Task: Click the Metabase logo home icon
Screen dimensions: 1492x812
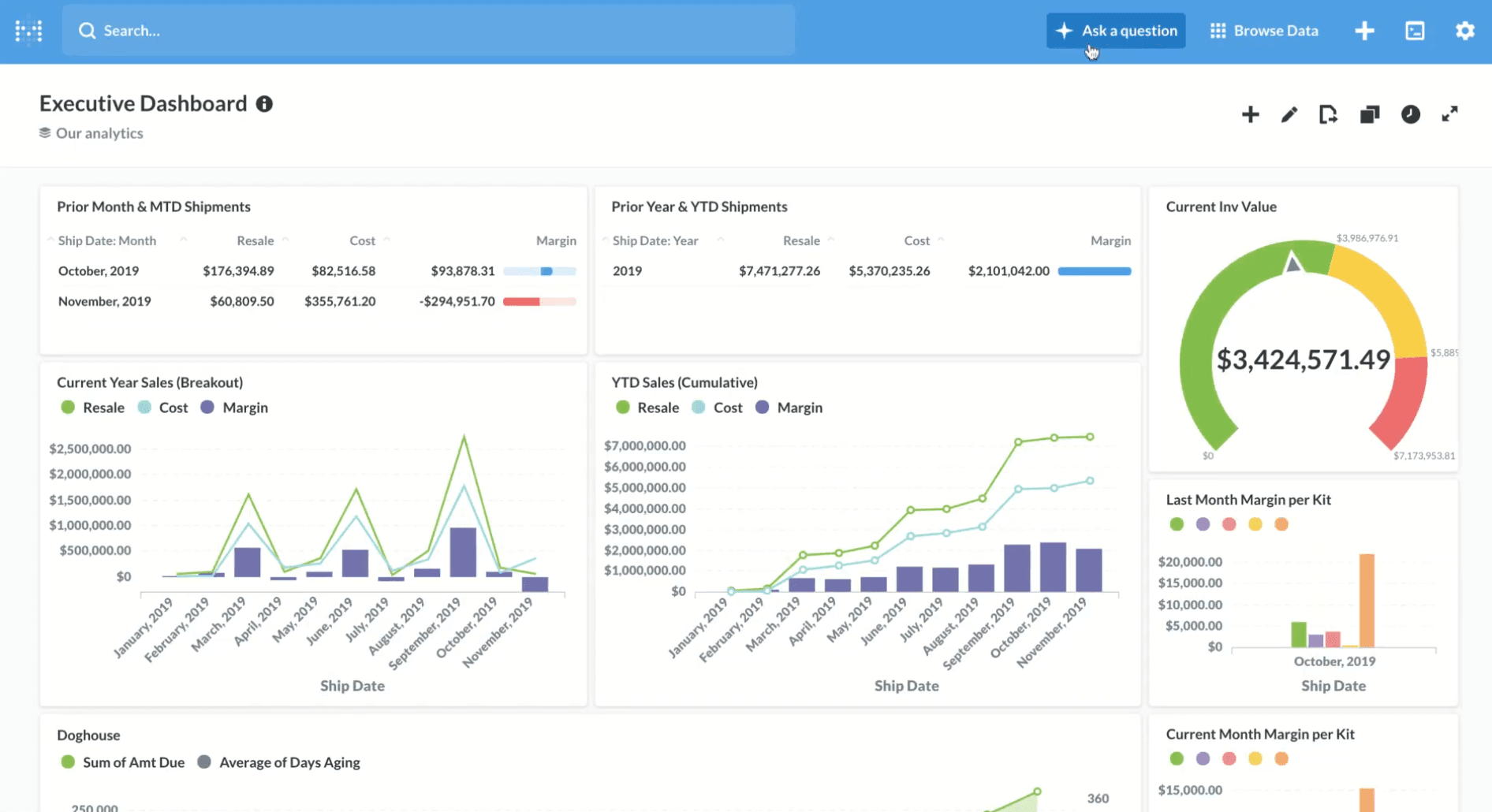Action: [28, 31]
